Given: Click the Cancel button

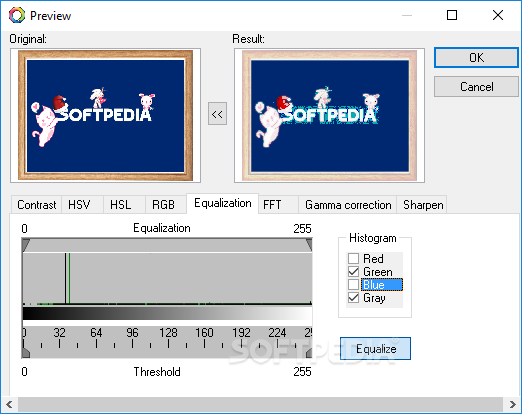Looking at the screenshot, I should coord(476,87).
